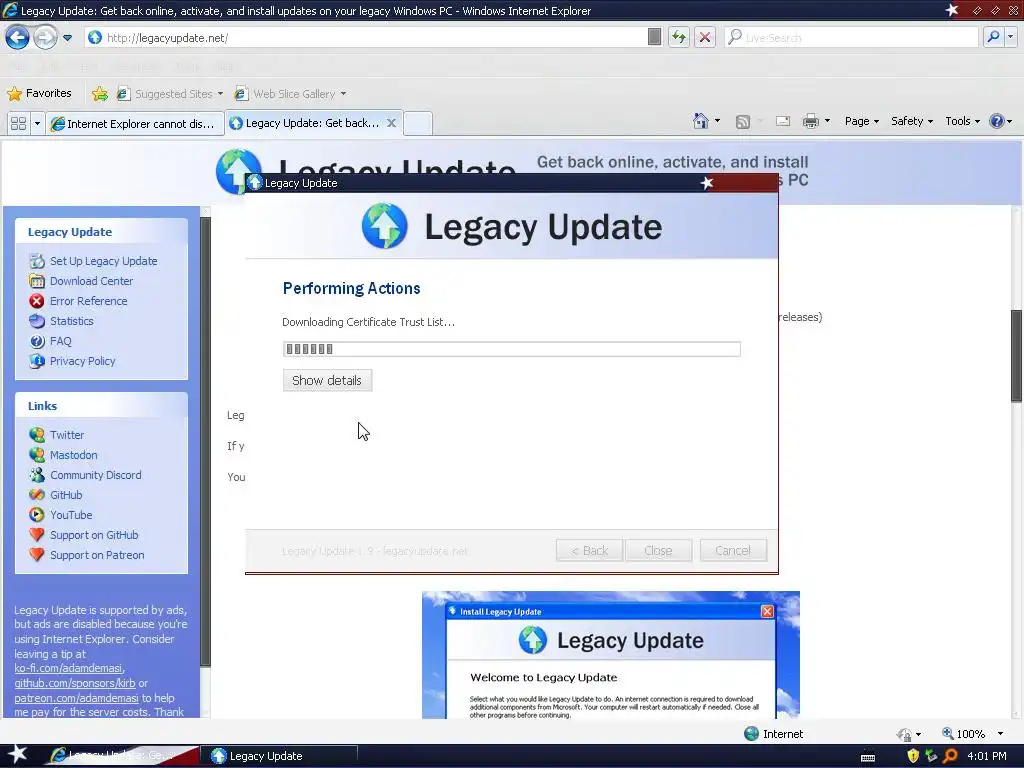
Task: Click the Download Center sidebar icon
Action: 37,281
